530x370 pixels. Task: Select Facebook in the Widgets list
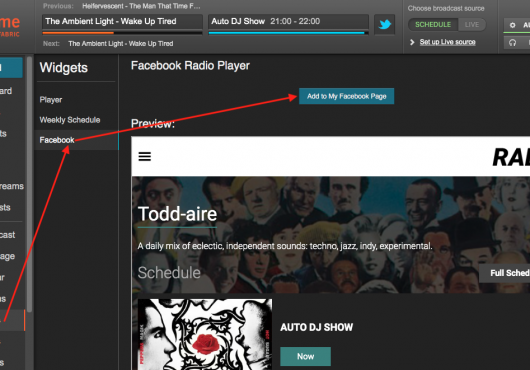57,140
